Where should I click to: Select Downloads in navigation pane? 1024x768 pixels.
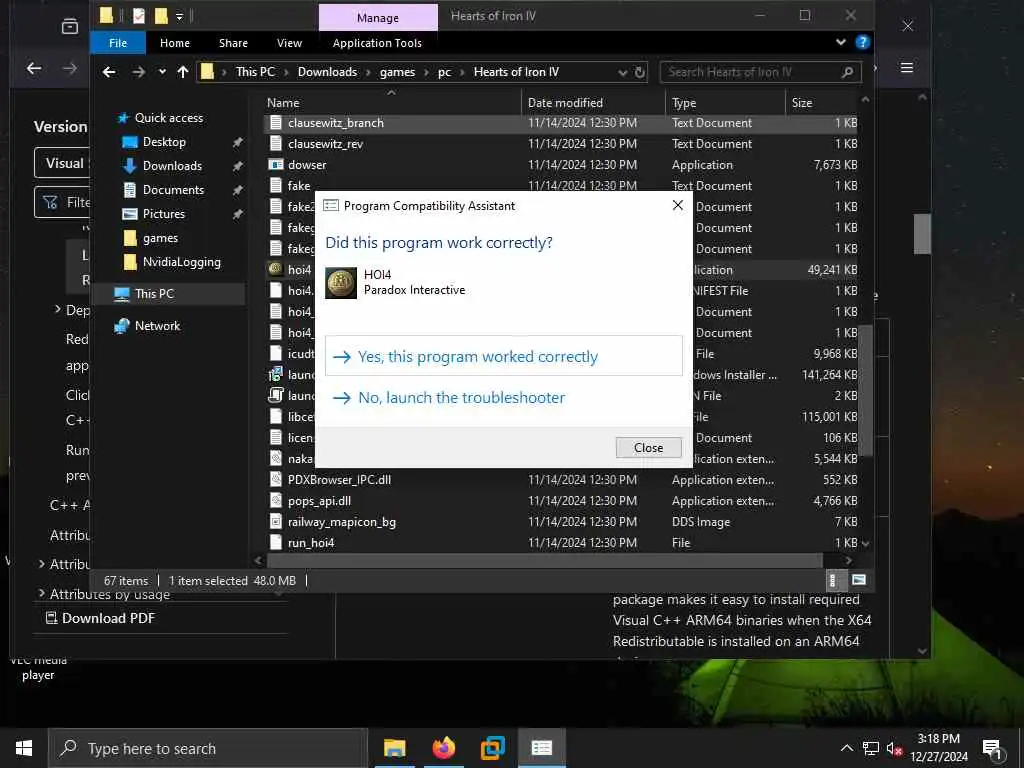pos(172,166)
